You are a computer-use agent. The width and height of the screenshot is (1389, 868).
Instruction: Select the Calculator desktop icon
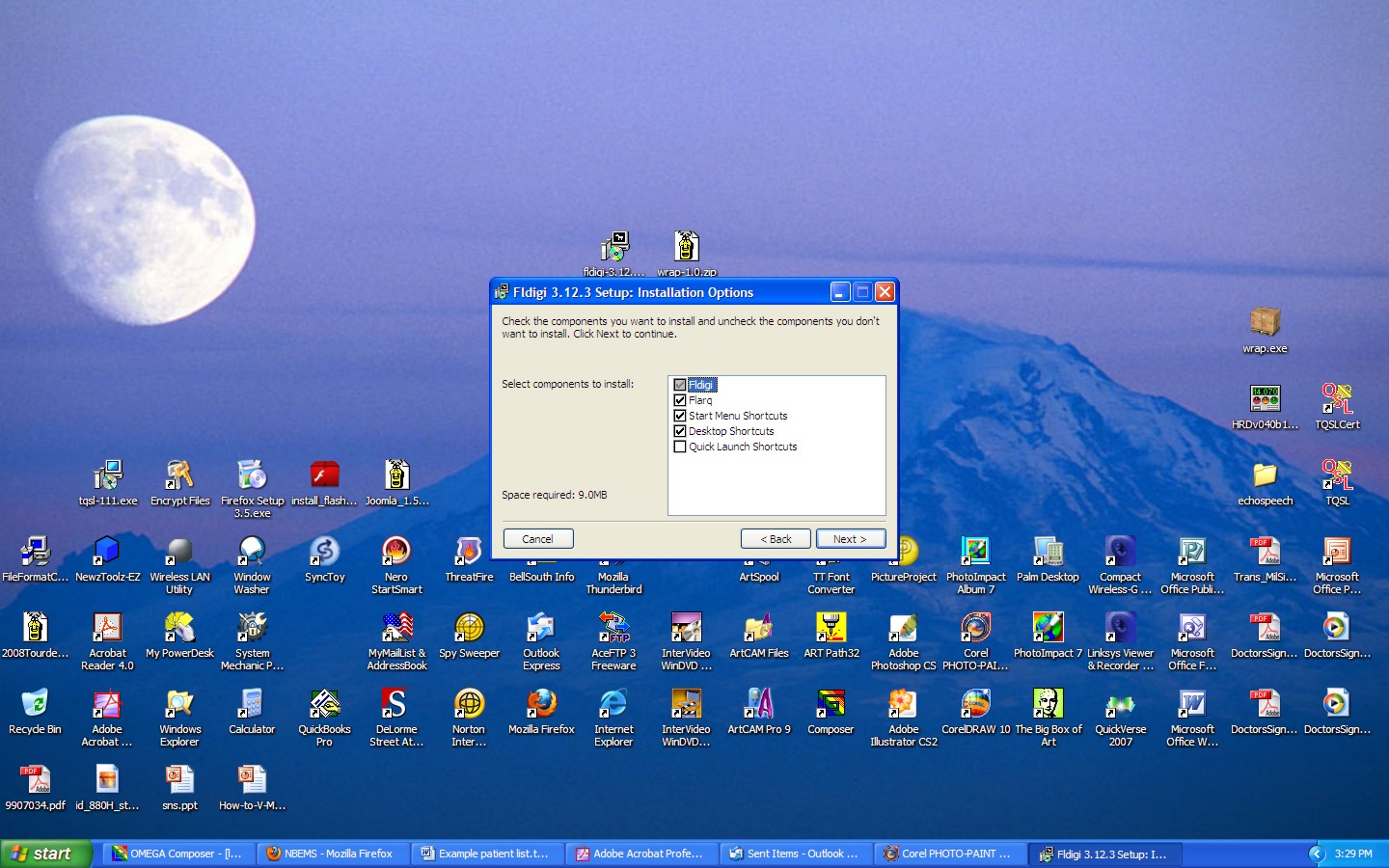coord(252,704)
